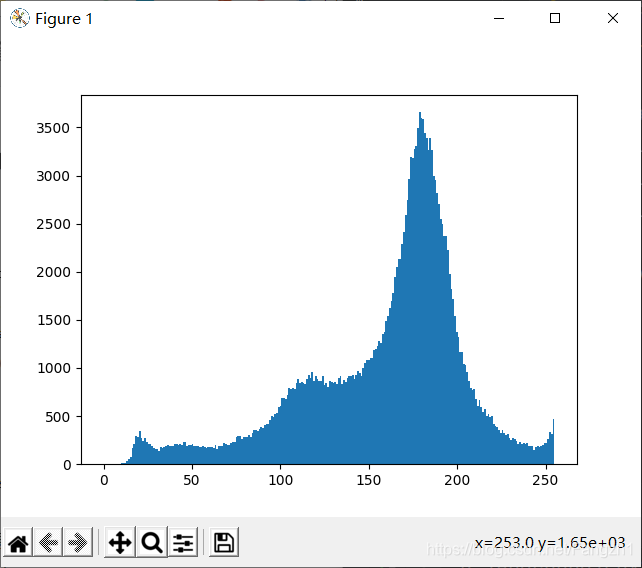
Task: Reset the plot with the Home icon
Action: pyautogui.click(x=18, y=543)
